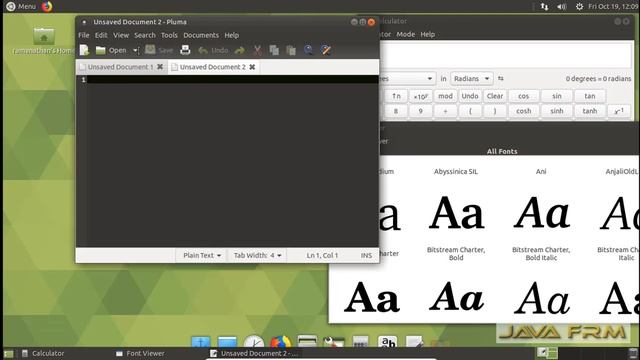Create a new document in Pluma
This screenshot has width=640, height=360.
pyautogui.click(x=84, y=50)
